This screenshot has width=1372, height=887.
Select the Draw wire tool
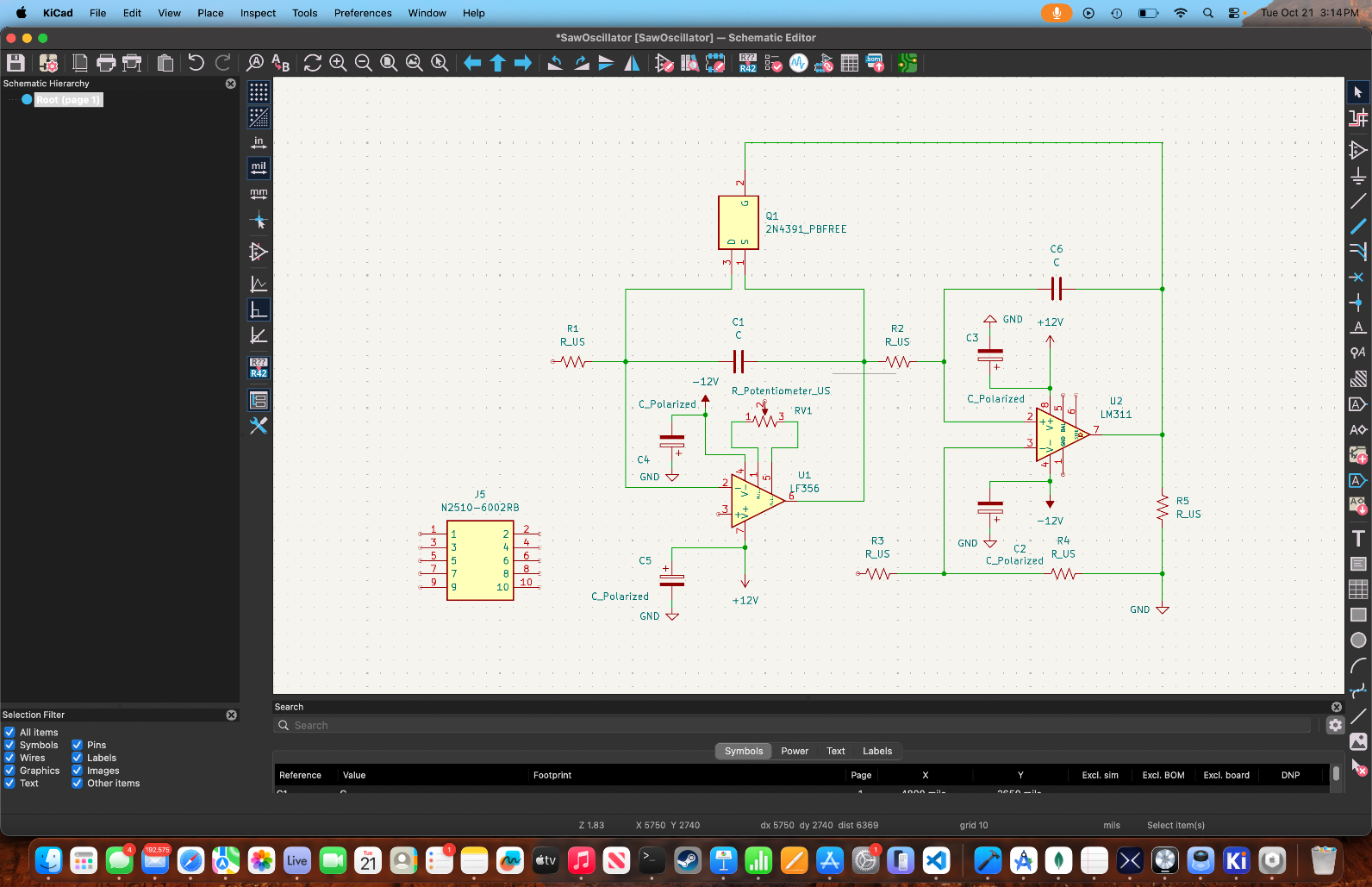coord(1358,201)
